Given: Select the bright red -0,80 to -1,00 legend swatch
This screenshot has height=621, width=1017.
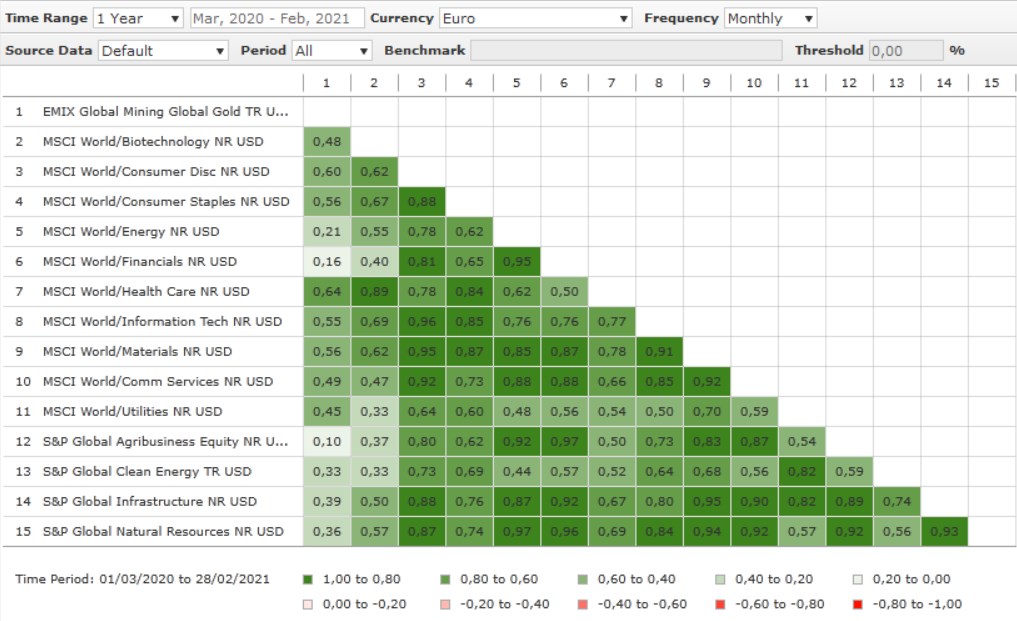Looking at the screenshot, I should coord(857,604).
